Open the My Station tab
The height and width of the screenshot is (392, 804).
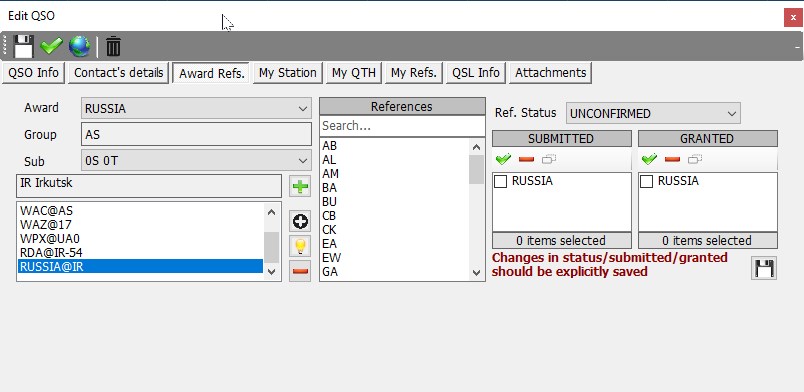[288, 73]
